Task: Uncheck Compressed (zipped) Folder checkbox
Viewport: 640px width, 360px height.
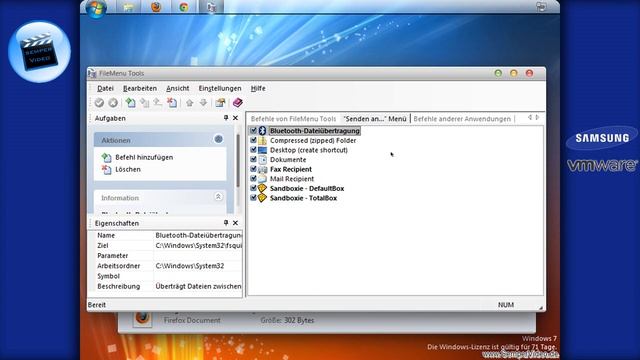Action: click(x=253, y=140)
